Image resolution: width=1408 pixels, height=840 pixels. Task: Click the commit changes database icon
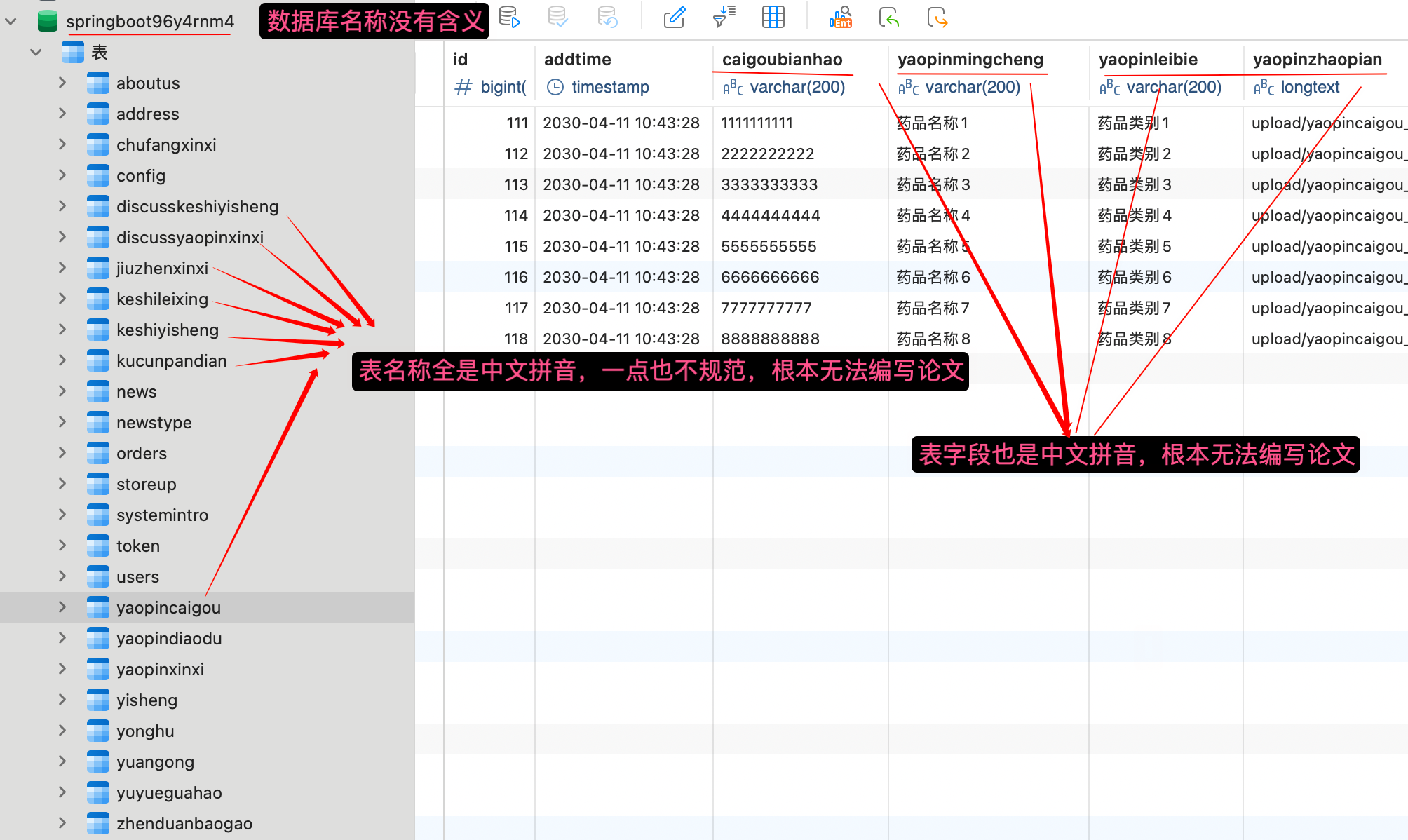558,17
